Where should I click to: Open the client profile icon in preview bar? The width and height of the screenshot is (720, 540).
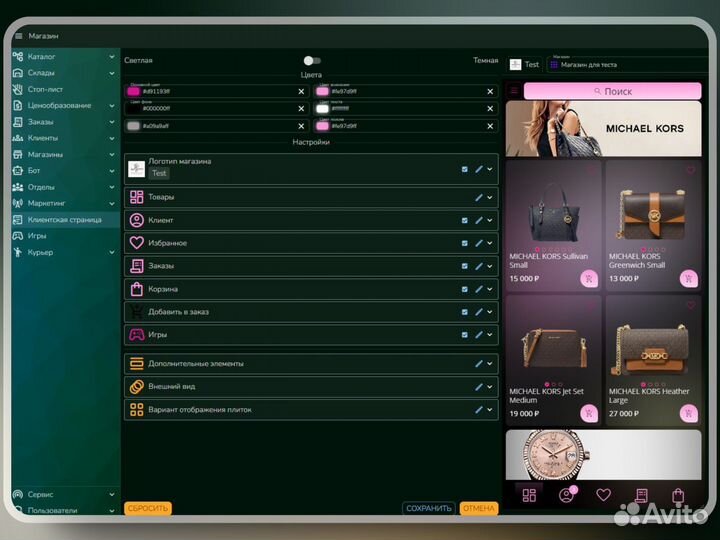(566, 495)
